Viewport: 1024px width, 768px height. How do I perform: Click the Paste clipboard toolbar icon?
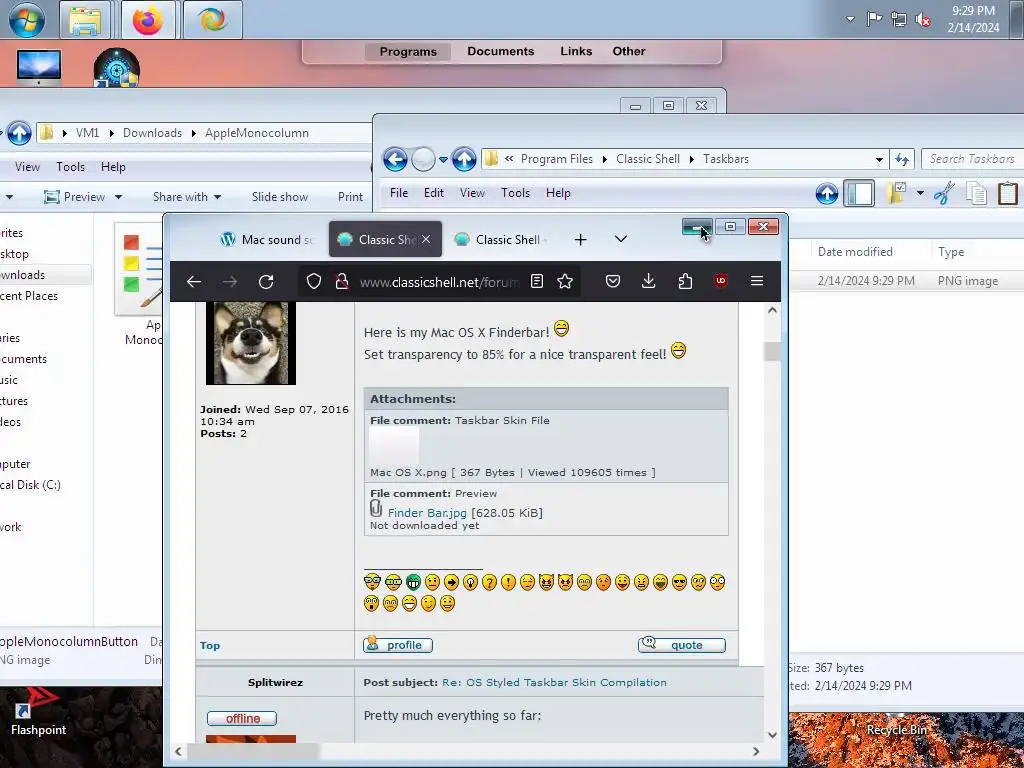1008,193
